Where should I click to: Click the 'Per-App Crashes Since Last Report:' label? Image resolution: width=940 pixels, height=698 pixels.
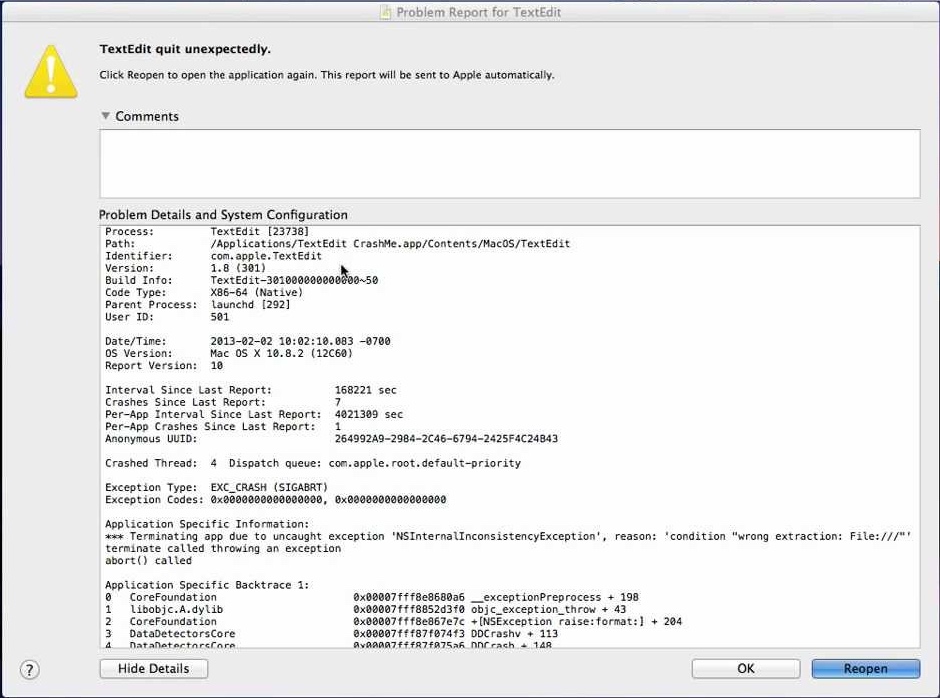[x=210, y=426]
